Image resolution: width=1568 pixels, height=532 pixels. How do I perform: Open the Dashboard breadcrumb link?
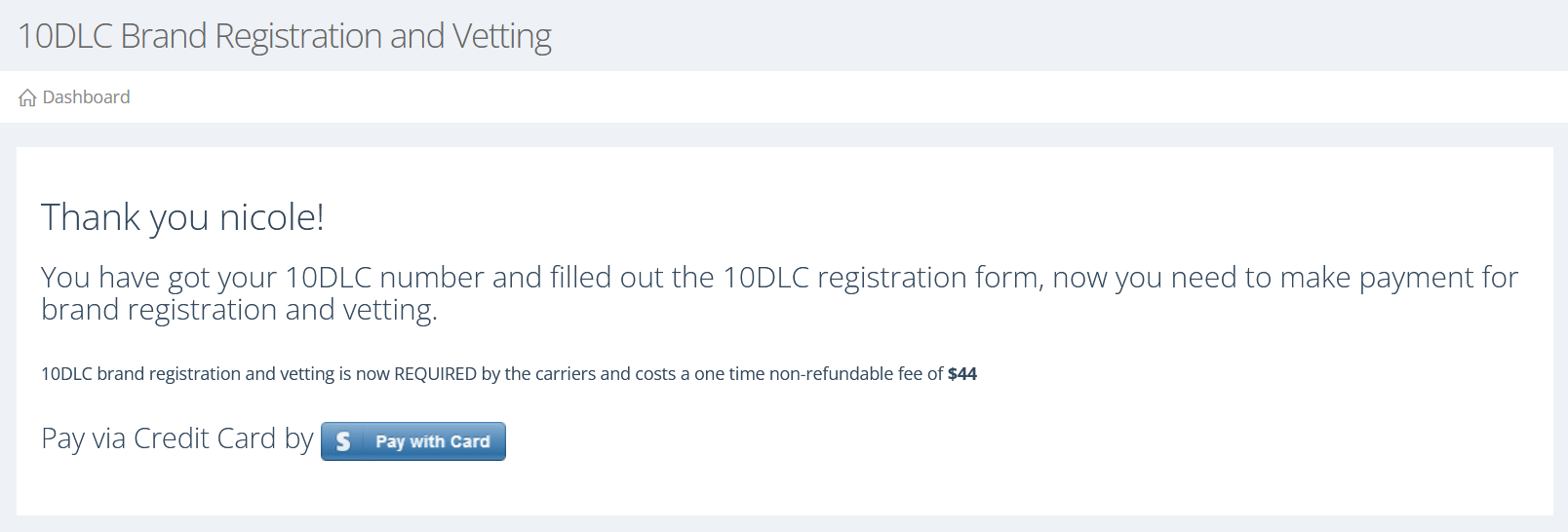86,97
